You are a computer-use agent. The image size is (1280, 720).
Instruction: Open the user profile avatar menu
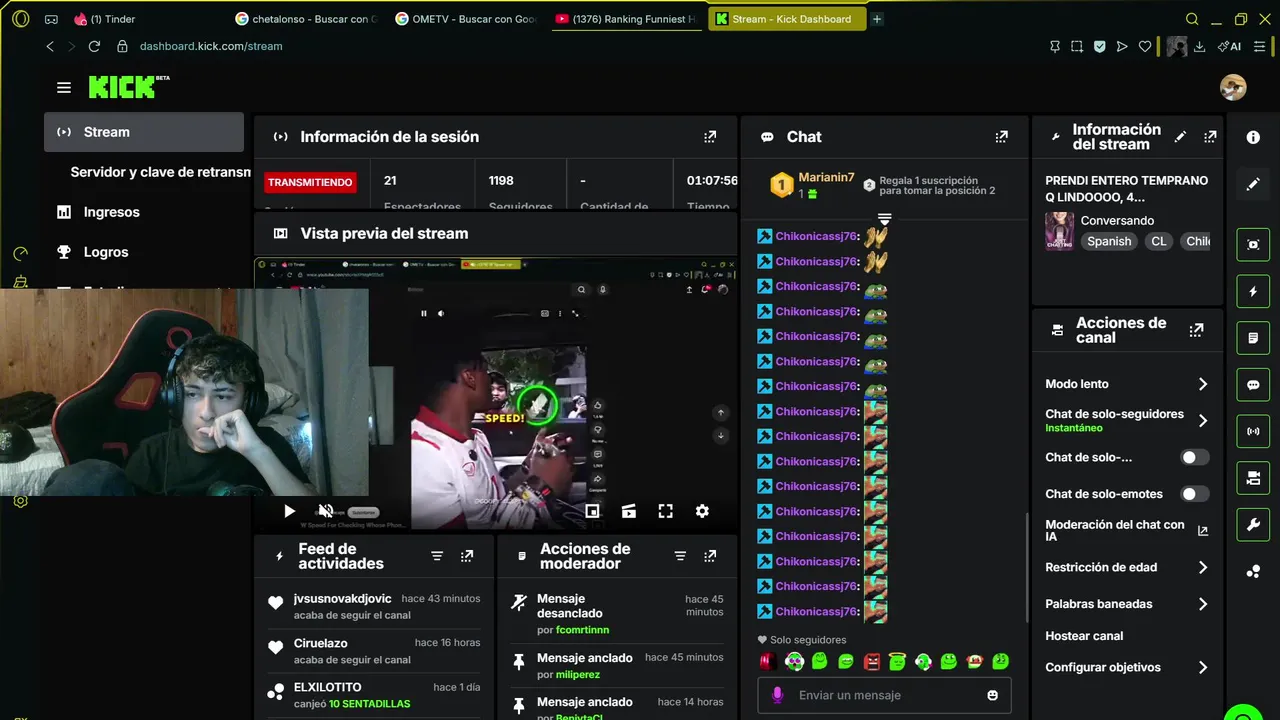coord(1233,87)
